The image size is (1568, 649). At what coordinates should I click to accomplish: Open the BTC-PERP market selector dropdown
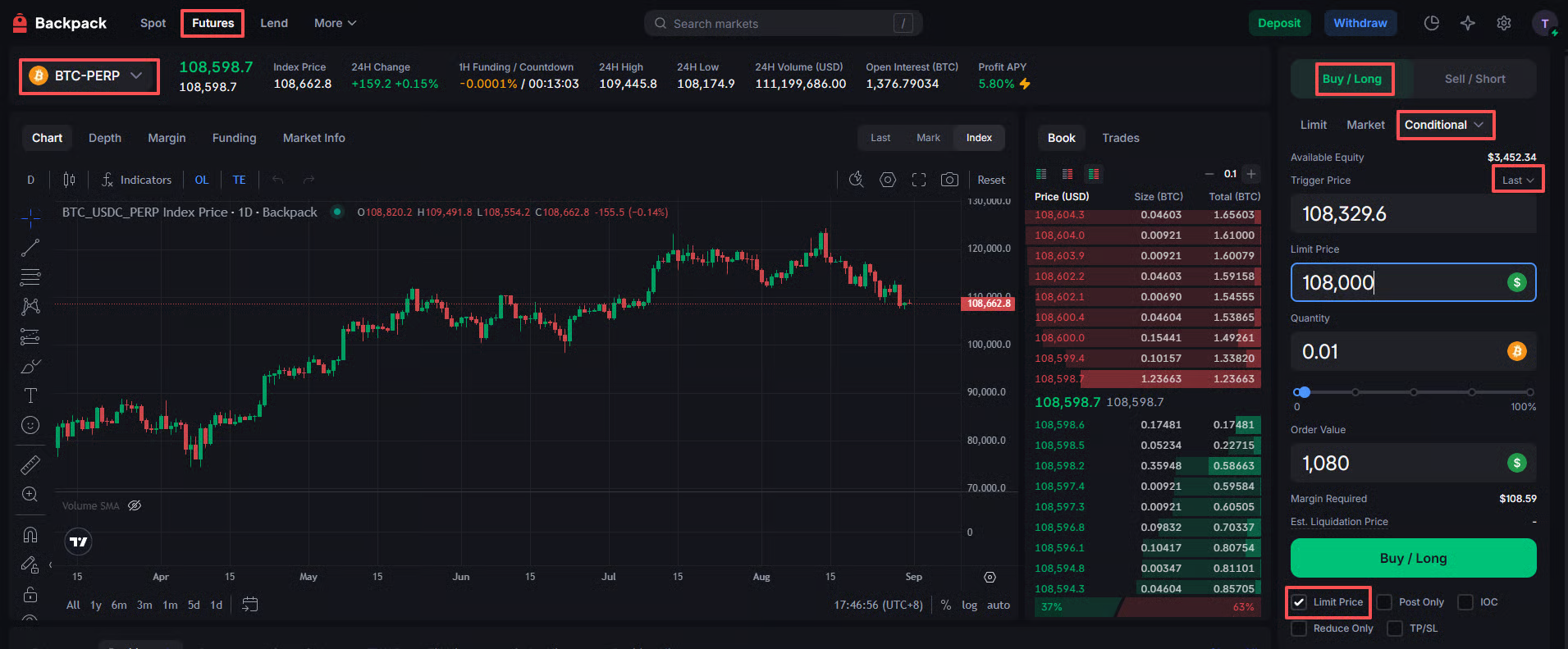point(89,76)
